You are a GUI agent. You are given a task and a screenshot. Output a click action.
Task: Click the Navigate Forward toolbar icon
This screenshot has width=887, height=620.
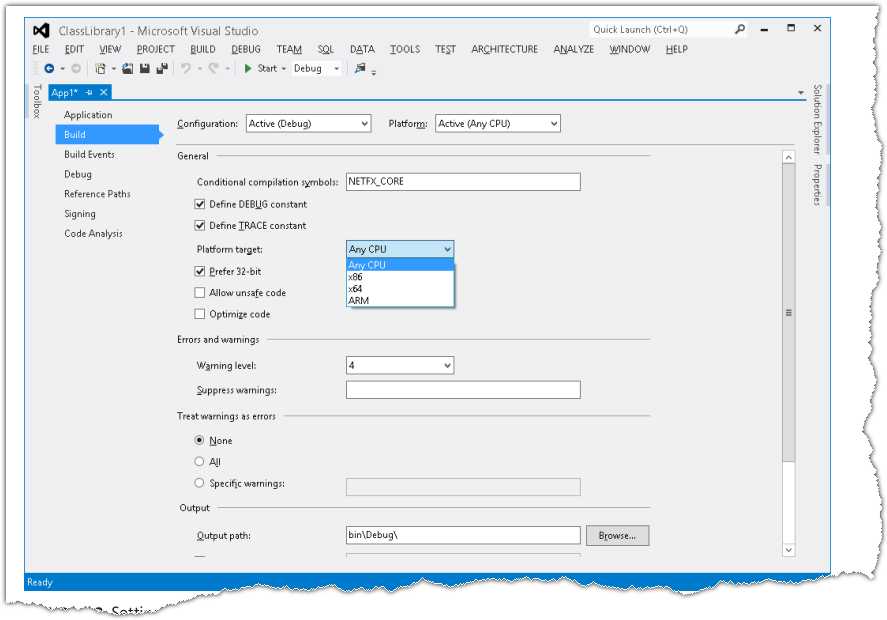pos(76,68)
